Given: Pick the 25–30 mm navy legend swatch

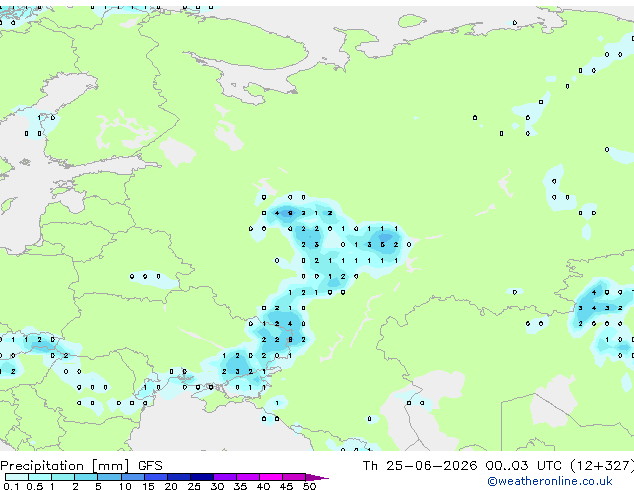Looking at the screenshot, I should click(x=201, y=477).
